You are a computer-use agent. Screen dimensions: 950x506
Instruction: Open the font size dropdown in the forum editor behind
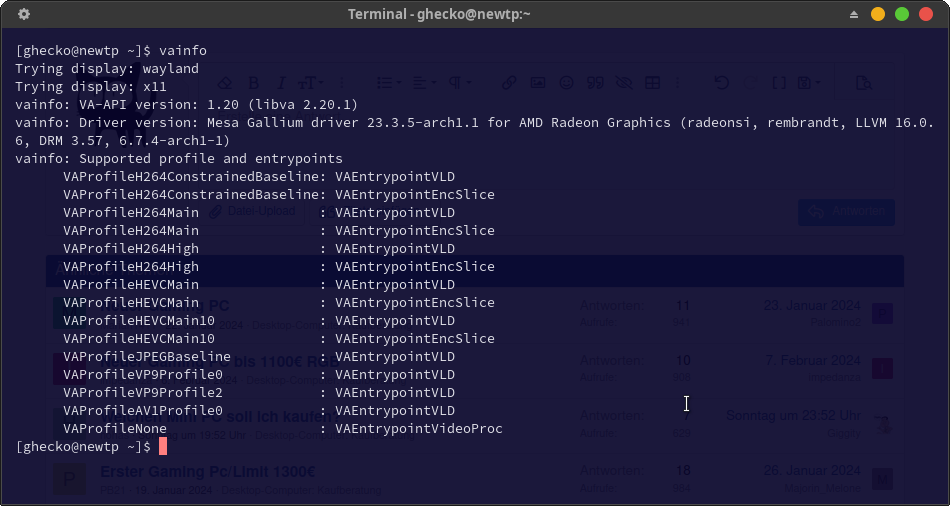310,83
